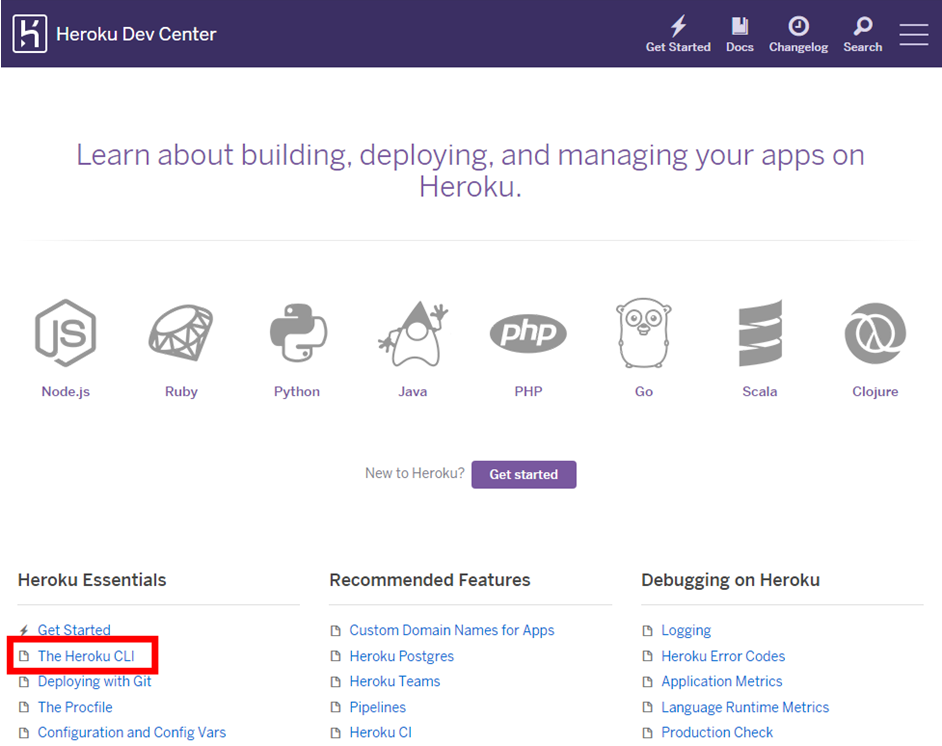Open Deploying with Git link
This screenshot has height=746, width=942.
(94, 682)
